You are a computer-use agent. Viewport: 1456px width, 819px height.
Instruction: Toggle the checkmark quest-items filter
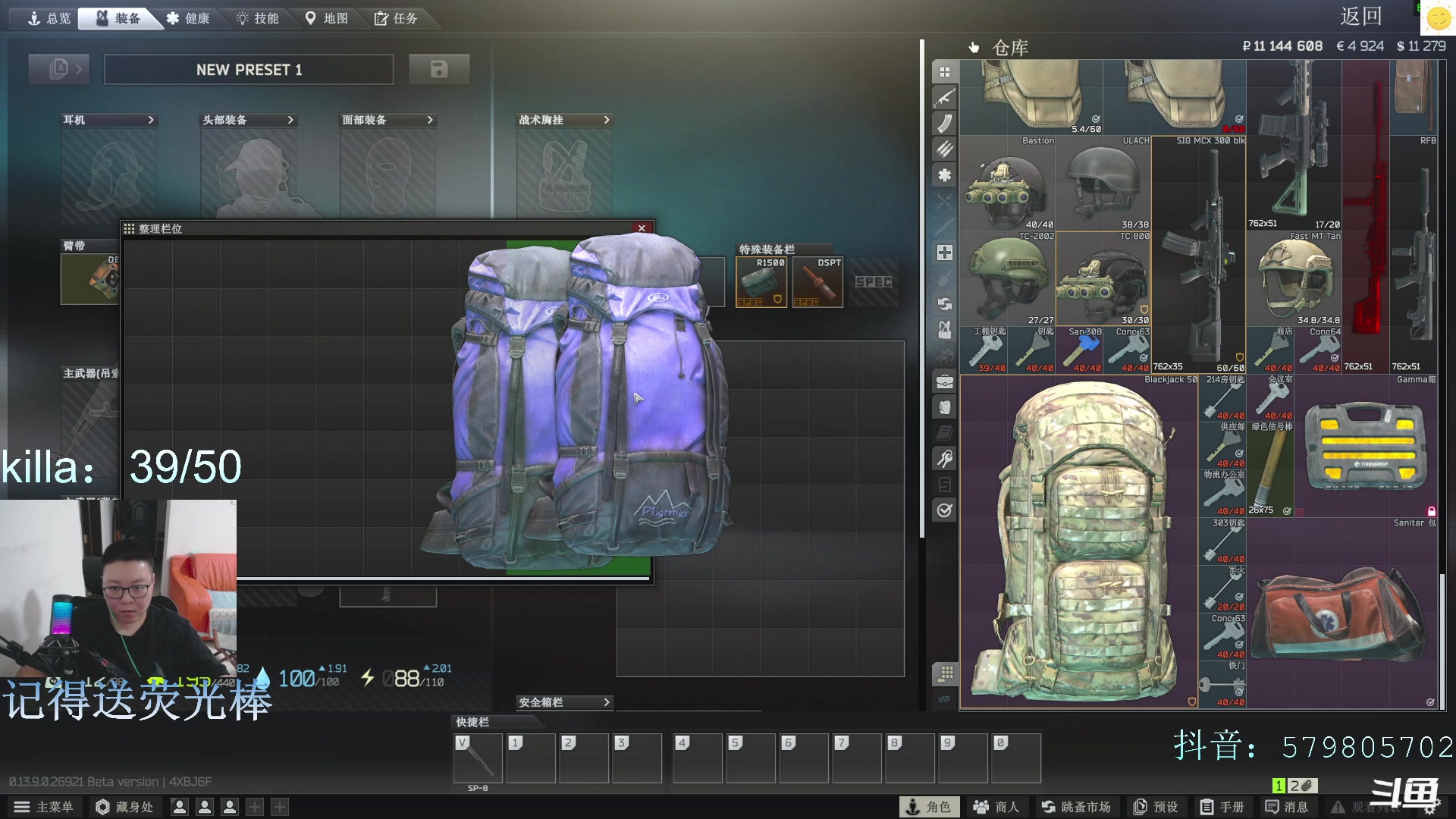(945, 510)
